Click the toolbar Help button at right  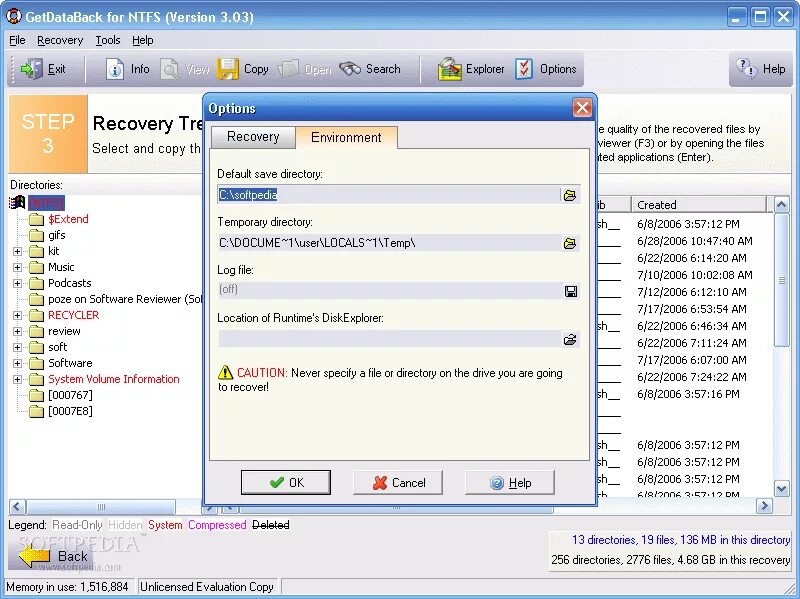click(760, 69)
